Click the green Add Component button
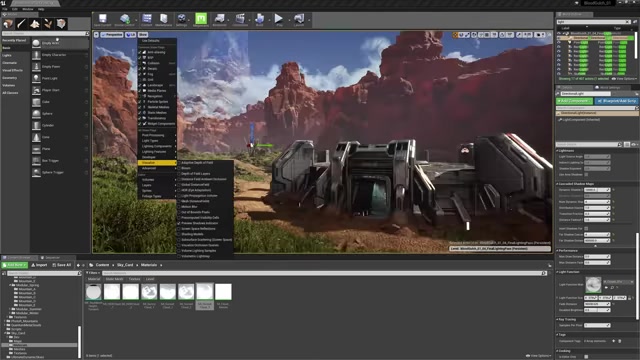Viewport: 640px width, 360px height. [x=574, y=101]
